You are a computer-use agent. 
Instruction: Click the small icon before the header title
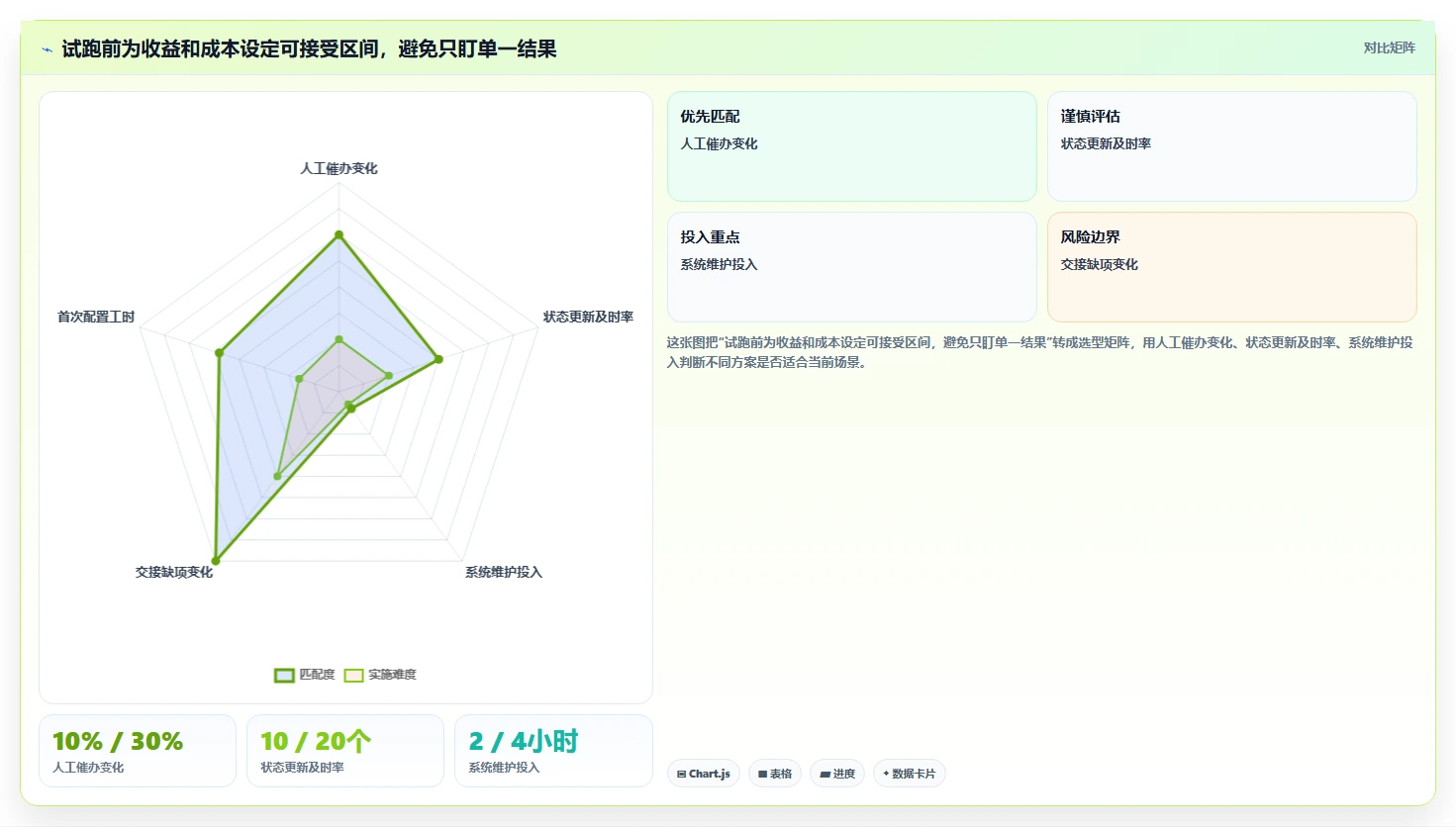47,49
